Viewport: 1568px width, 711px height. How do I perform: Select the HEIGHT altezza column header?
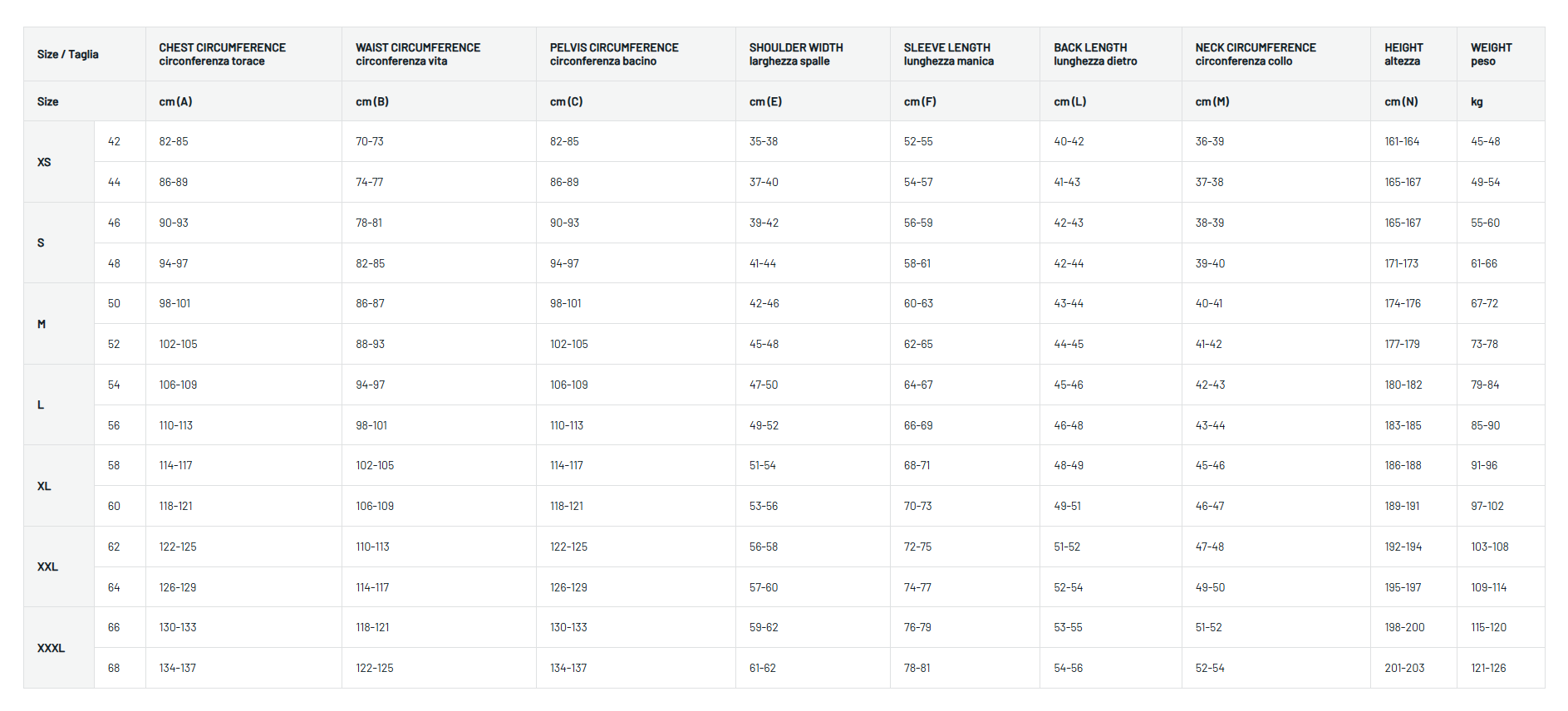pyautogui.click(x=1403, y=54)
